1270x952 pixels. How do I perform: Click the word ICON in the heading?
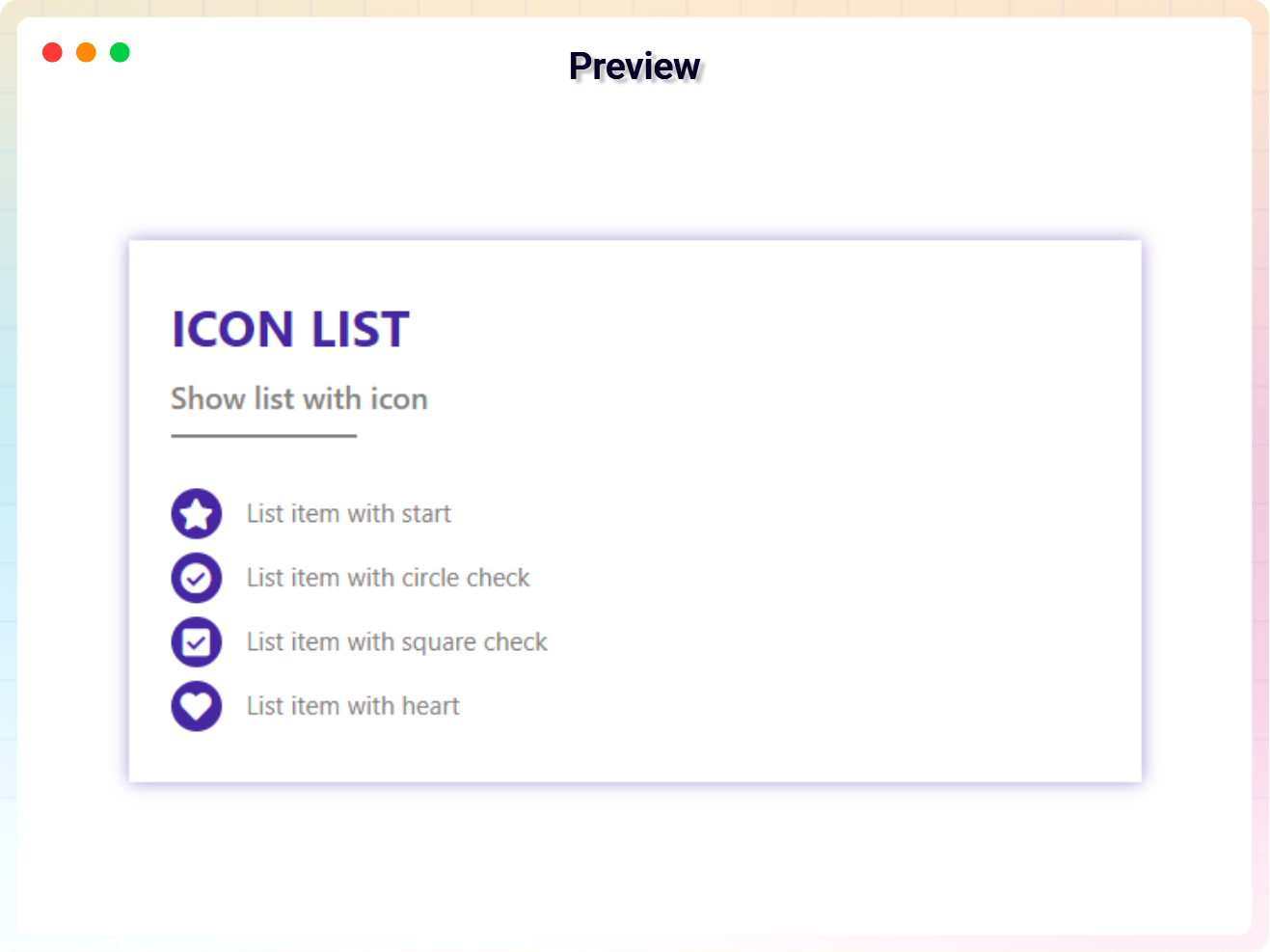pos(232,330)
